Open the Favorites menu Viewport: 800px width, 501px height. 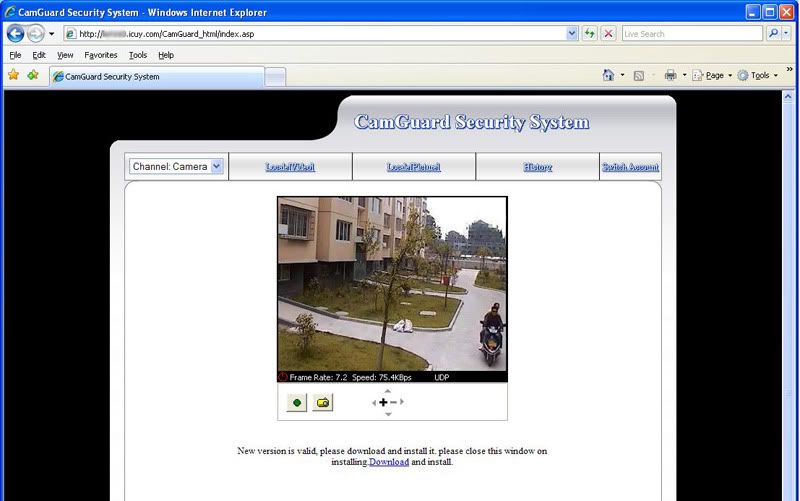click(x=101, y=55)
